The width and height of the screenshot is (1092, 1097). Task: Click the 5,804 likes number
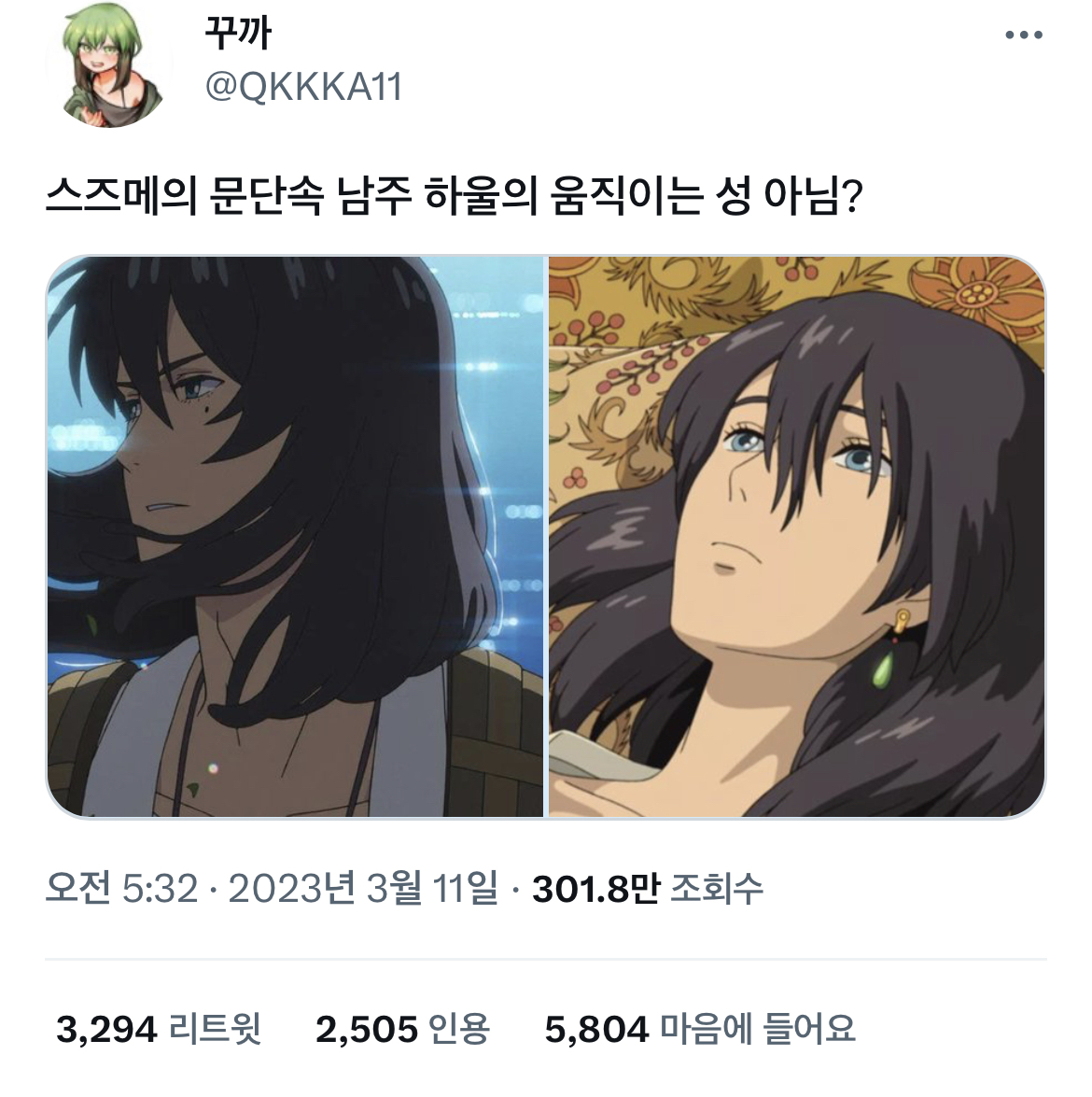pyautogui.click(x=596, y=1030)
